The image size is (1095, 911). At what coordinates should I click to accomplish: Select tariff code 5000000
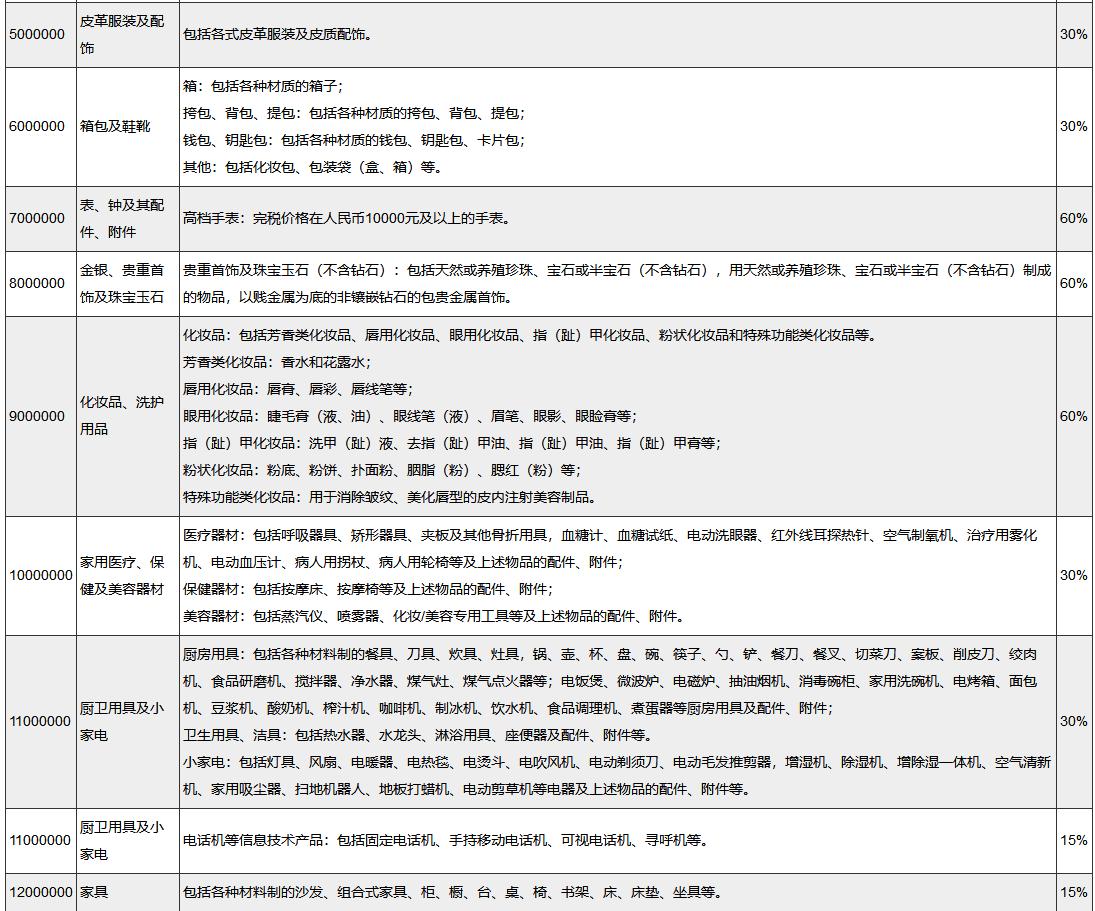point(37,34)
